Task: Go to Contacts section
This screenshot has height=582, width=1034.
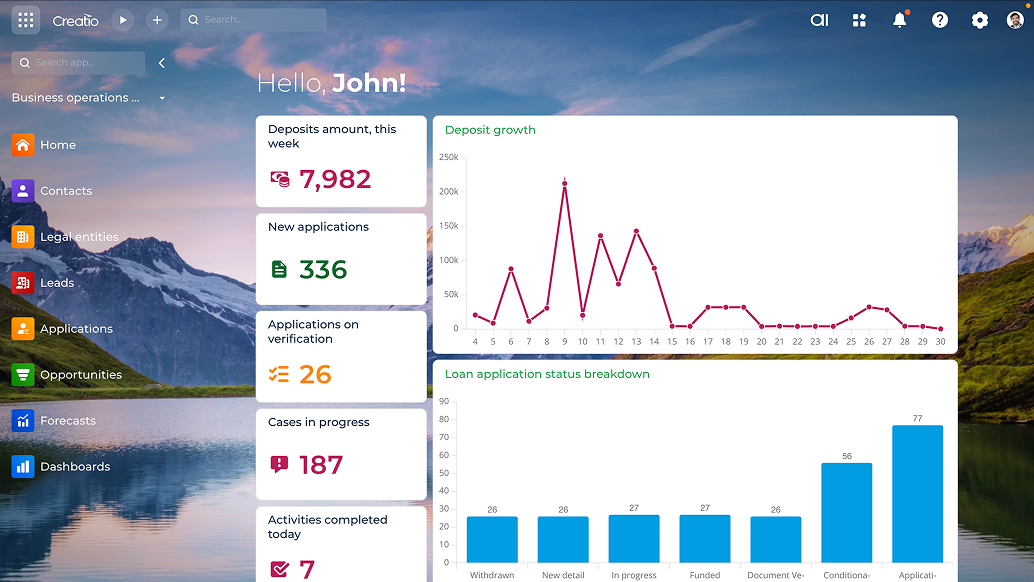Action: coord(66,191)
